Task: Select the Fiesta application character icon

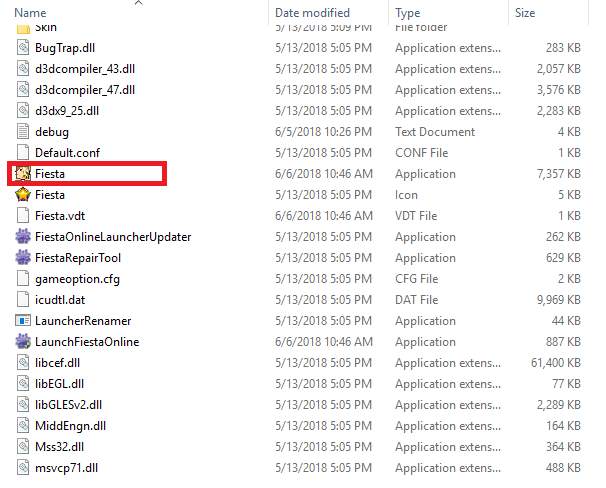Action: click(x=23, y=174)
